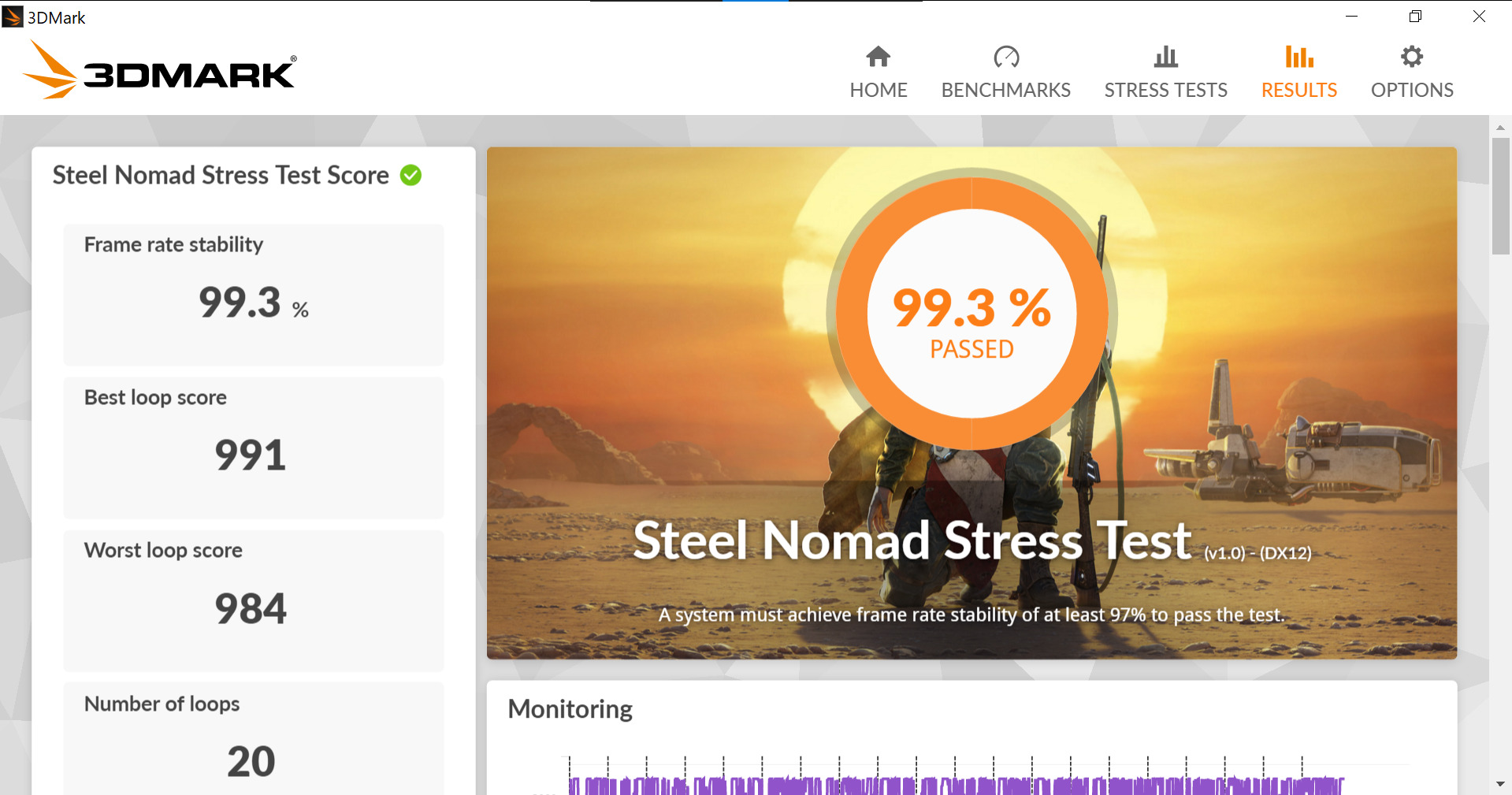Open the Benchmarks gauge icon
This screenshot has width=1512, height=795.
[1006, 57]
